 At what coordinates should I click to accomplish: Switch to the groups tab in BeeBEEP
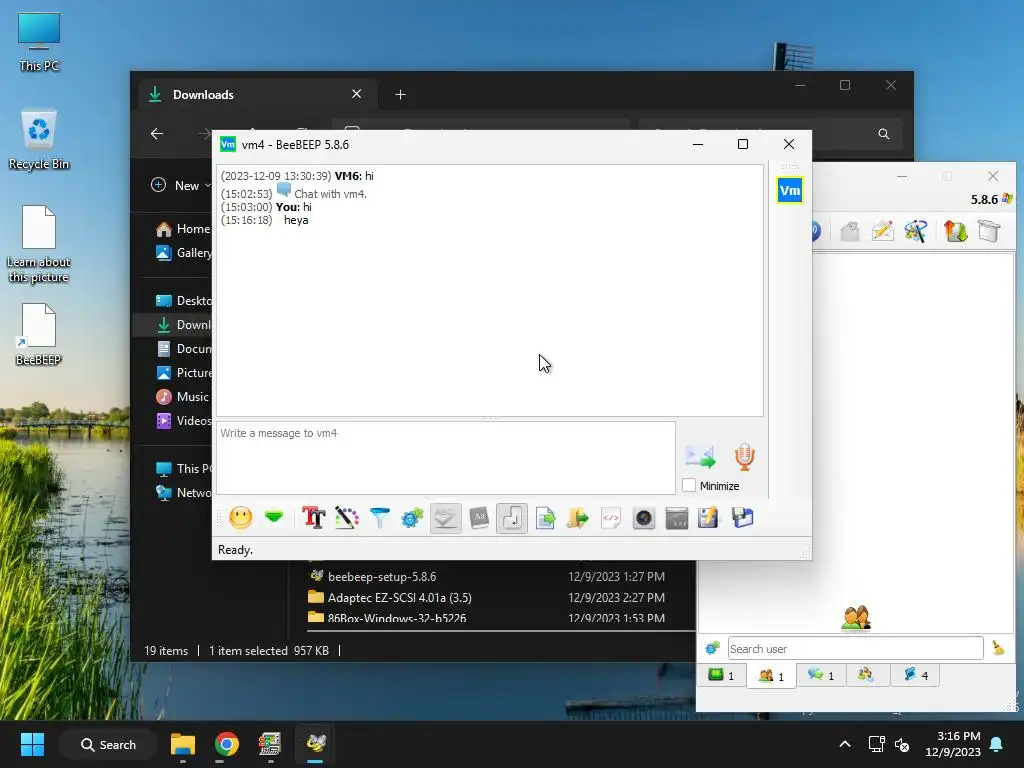[868, 675]
